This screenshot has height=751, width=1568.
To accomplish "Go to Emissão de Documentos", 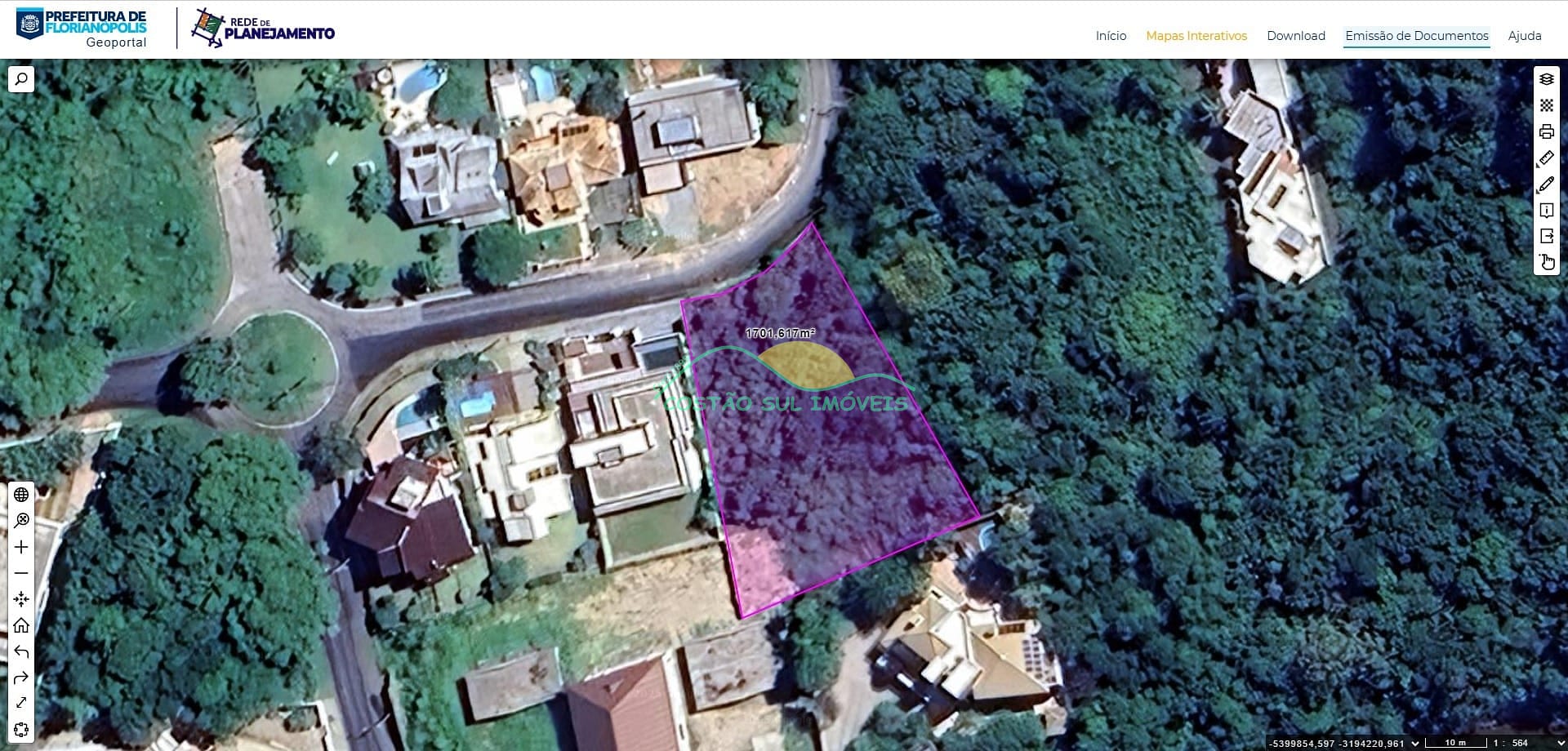I will point(1417,36).
